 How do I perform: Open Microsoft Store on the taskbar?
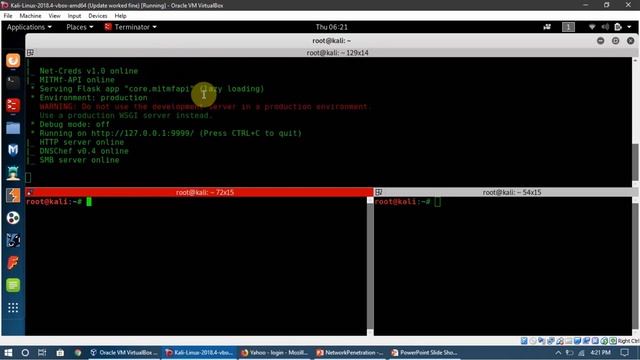60,353
